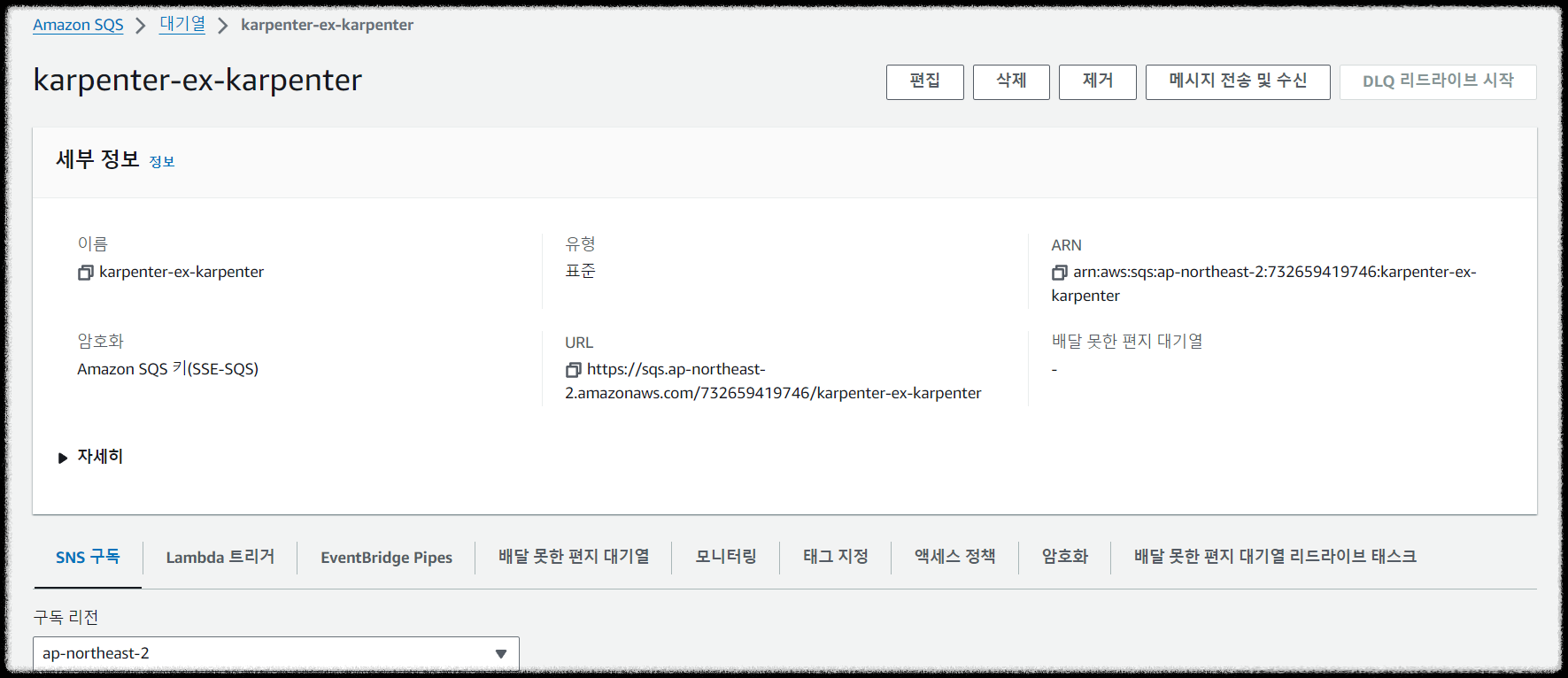Image resolution: width=1568 pixels, height=678 pixels.
Task: Click the 제거 button
Action: click(x=1098, y=81)
